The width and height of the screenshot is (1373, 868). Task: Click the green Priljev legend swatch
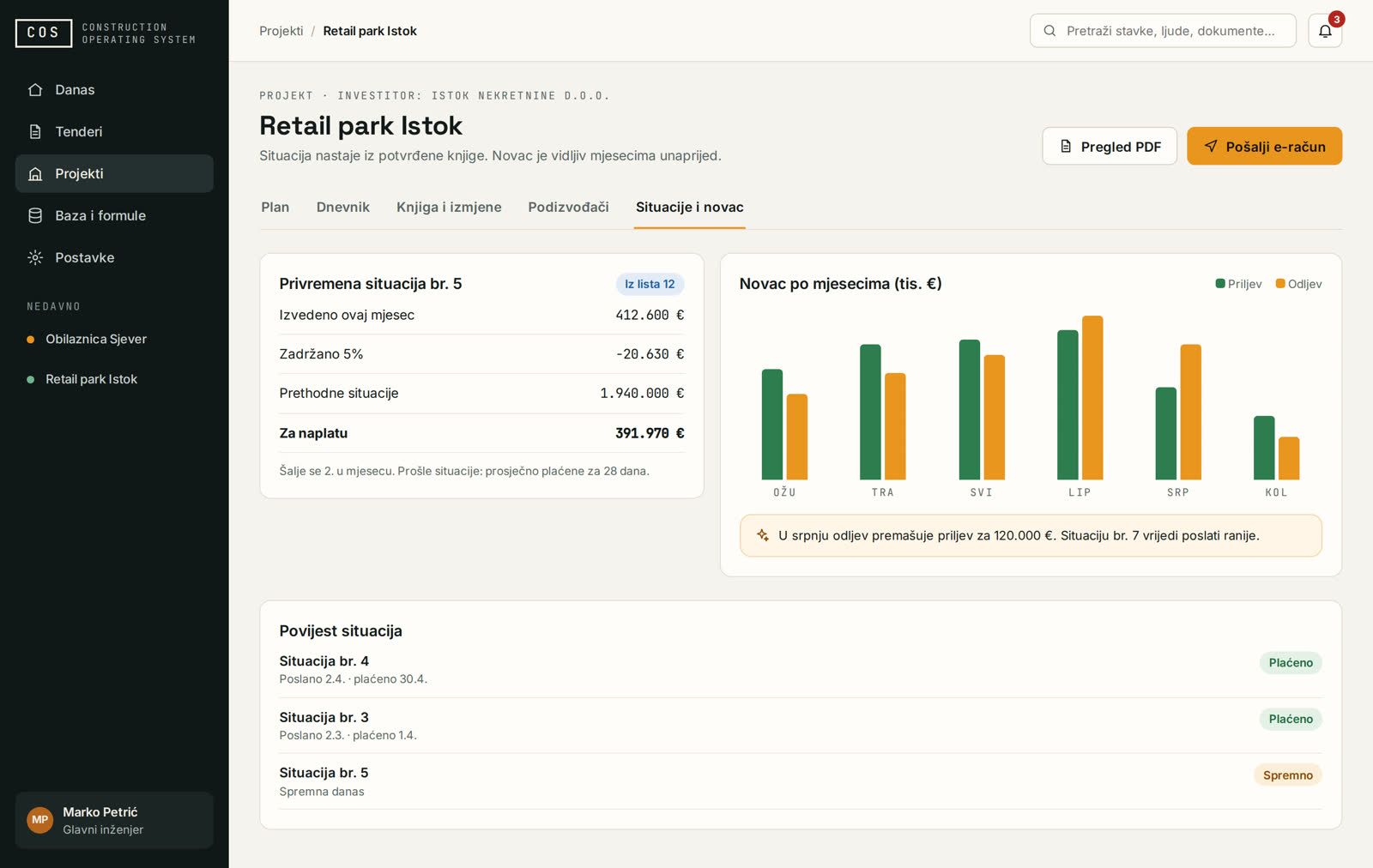coord(1220,284)
